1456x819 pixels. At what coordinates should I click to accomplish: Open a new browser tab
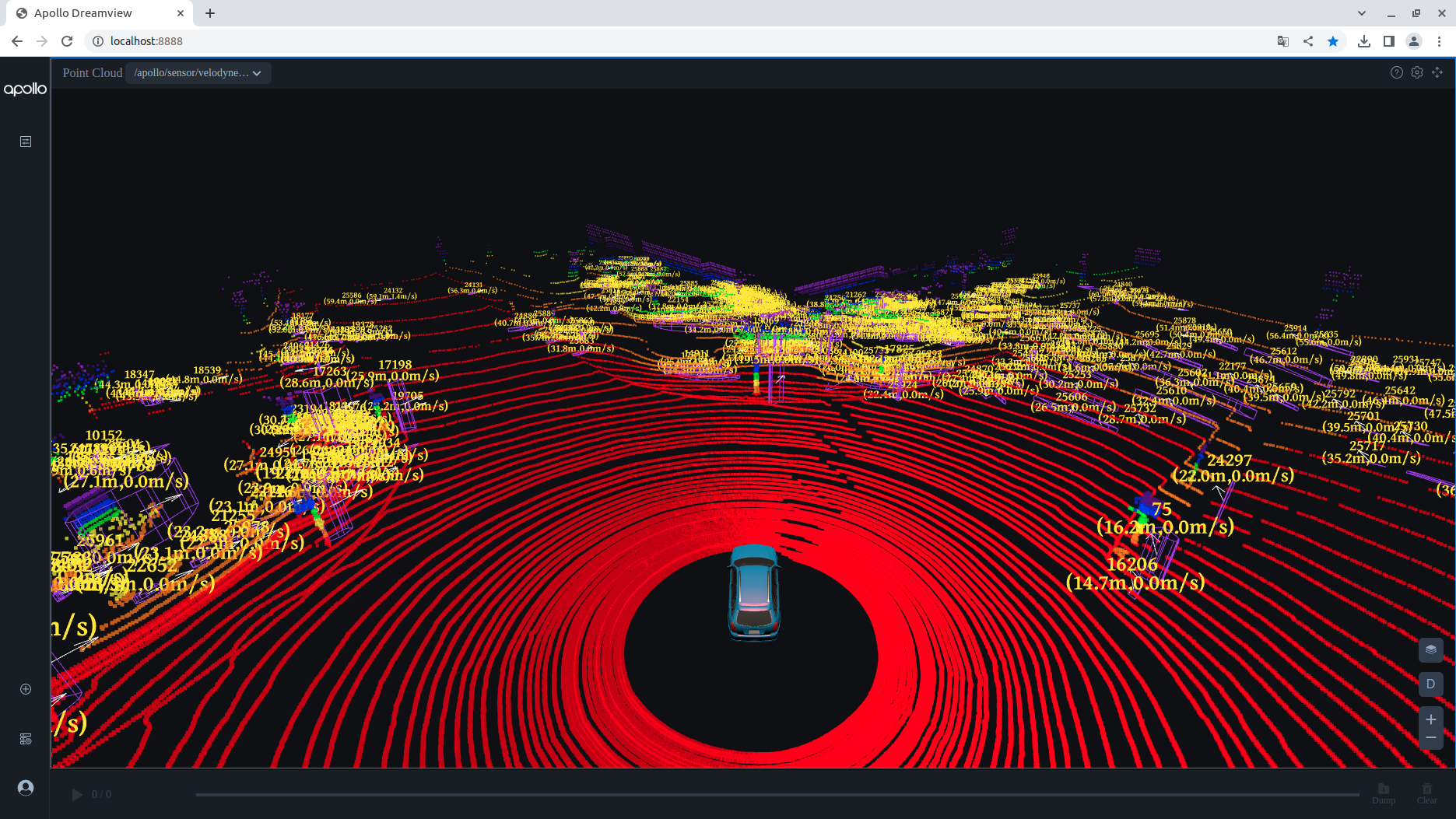(x=210, y=13)
